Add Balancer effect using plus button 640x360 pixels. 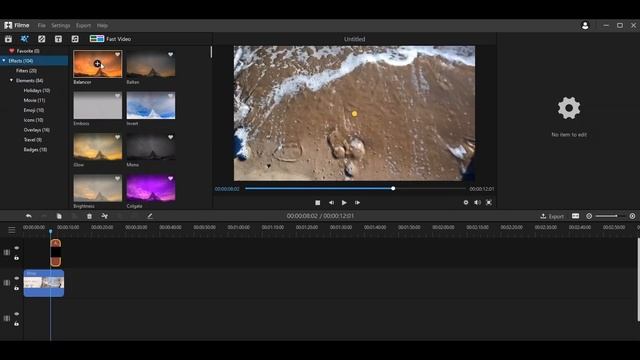(97, 63)
